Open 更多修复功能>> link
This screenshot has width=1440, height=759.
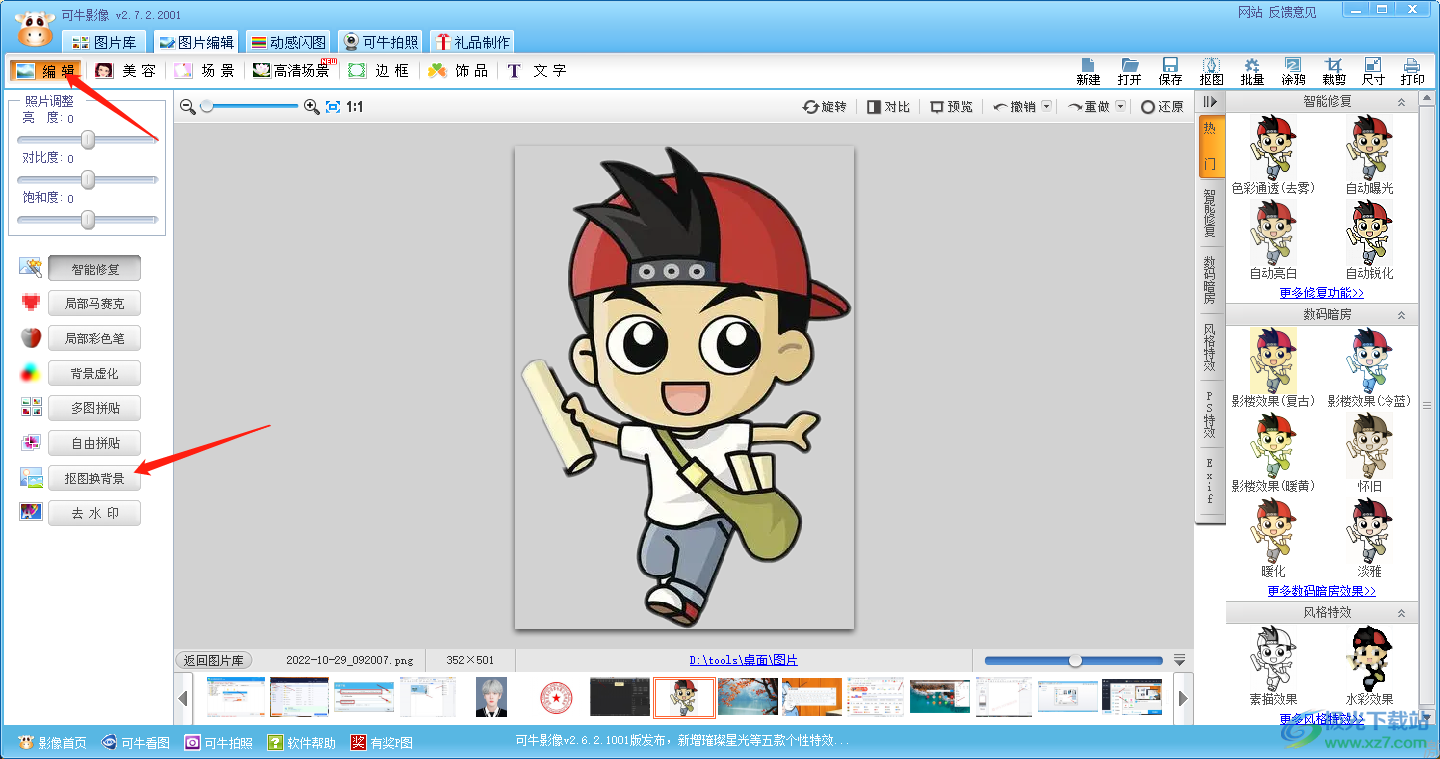coord(1322,293)
